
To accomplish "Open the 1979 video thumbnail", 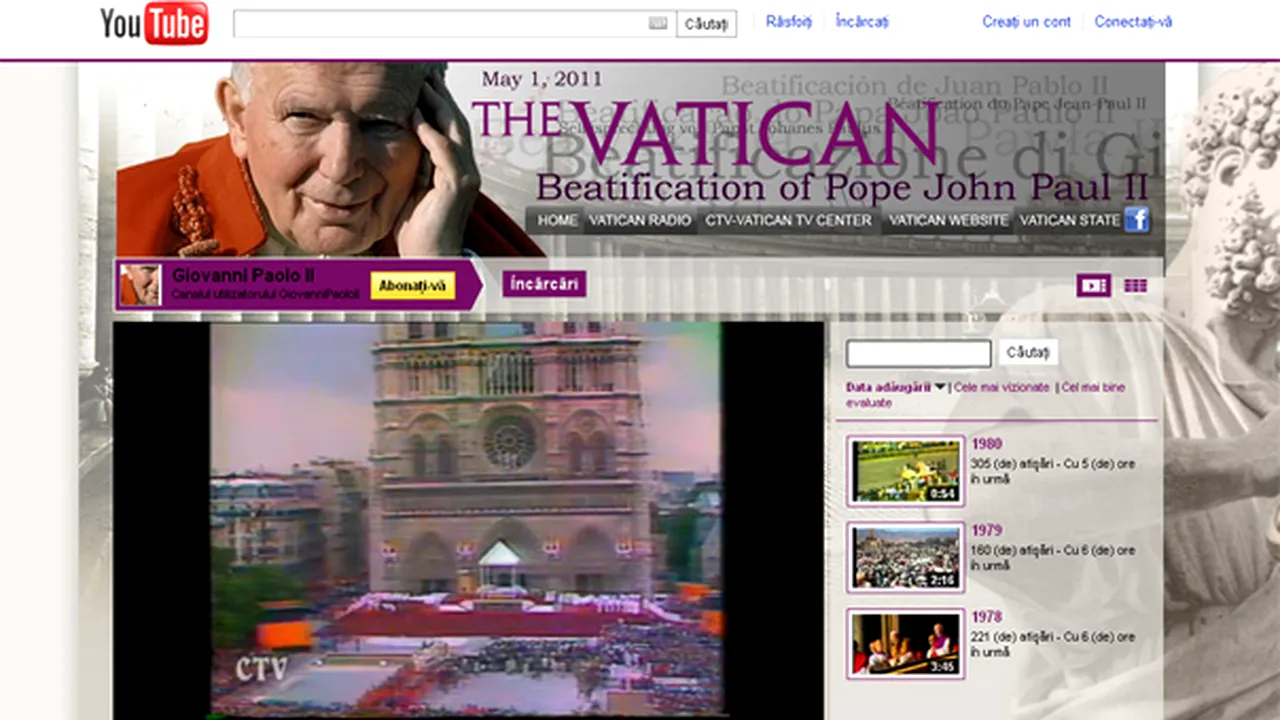I will coord(905,557).
